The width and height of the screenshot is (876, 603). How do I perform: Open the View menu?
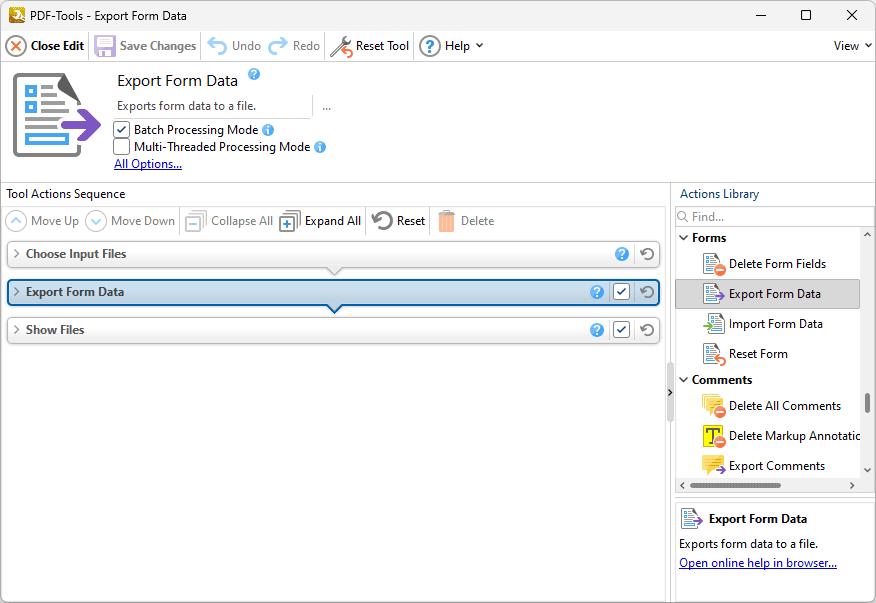point(852,46)
